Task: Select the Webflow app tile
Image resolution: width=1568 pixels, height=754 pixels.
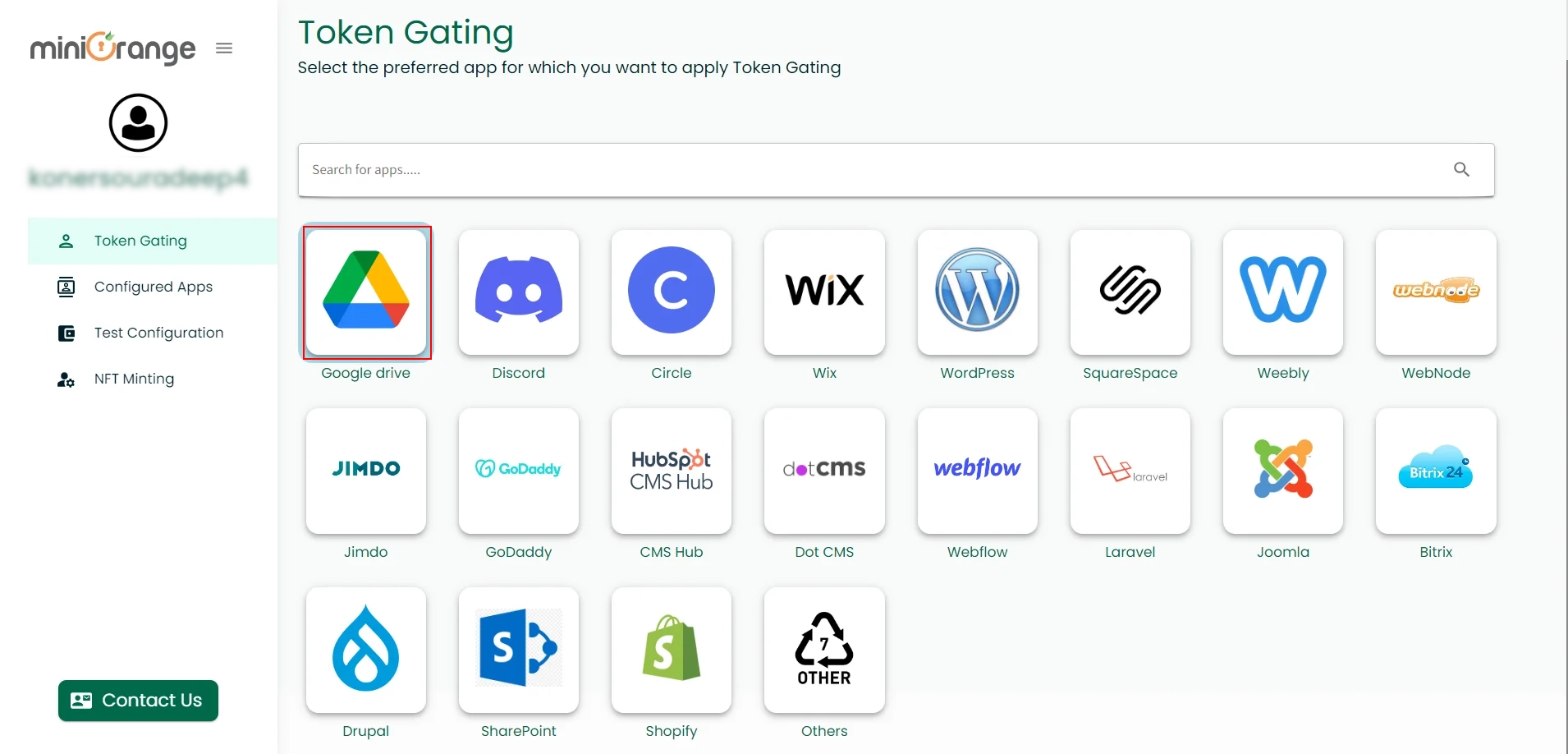Action: click(978, 471)
